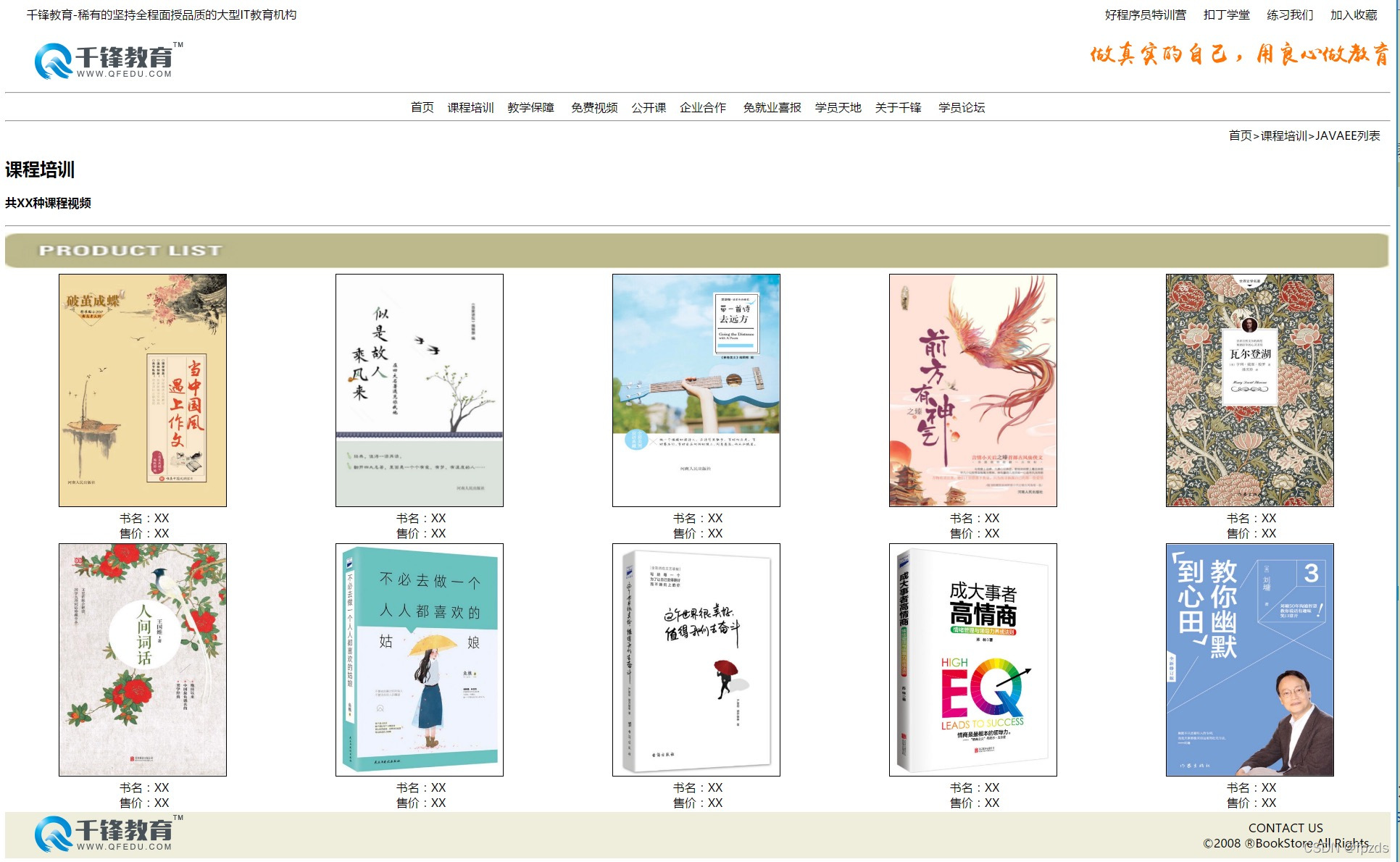Click the 好程序员特训营 top link

pyautogui.click(x=1146, y=14)
